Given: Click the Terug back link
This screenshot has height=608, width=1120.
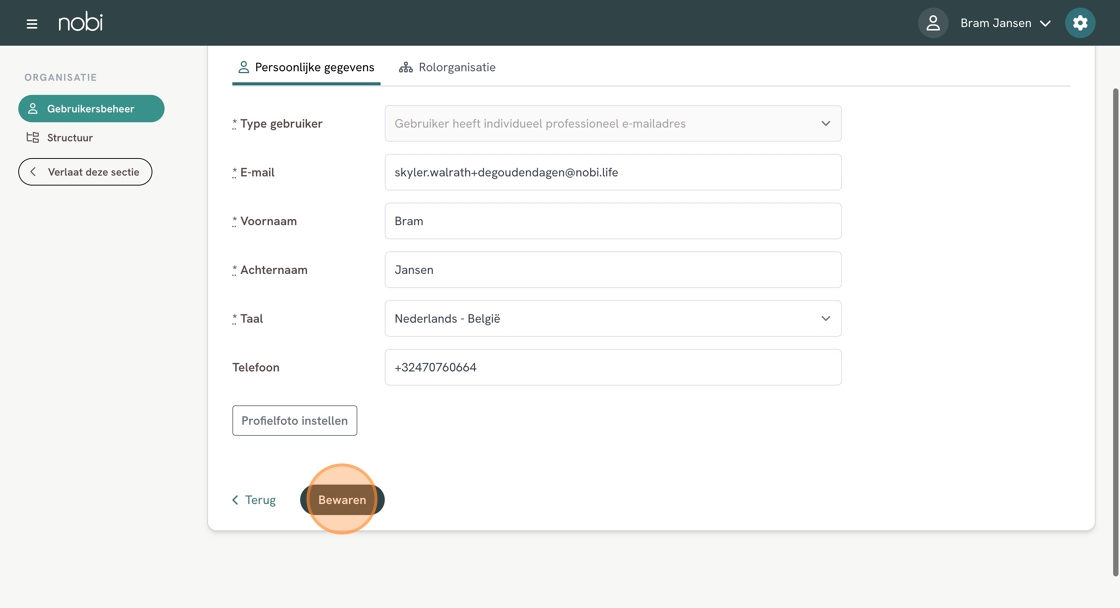Looking at the screenshot, I should (254, 500).
